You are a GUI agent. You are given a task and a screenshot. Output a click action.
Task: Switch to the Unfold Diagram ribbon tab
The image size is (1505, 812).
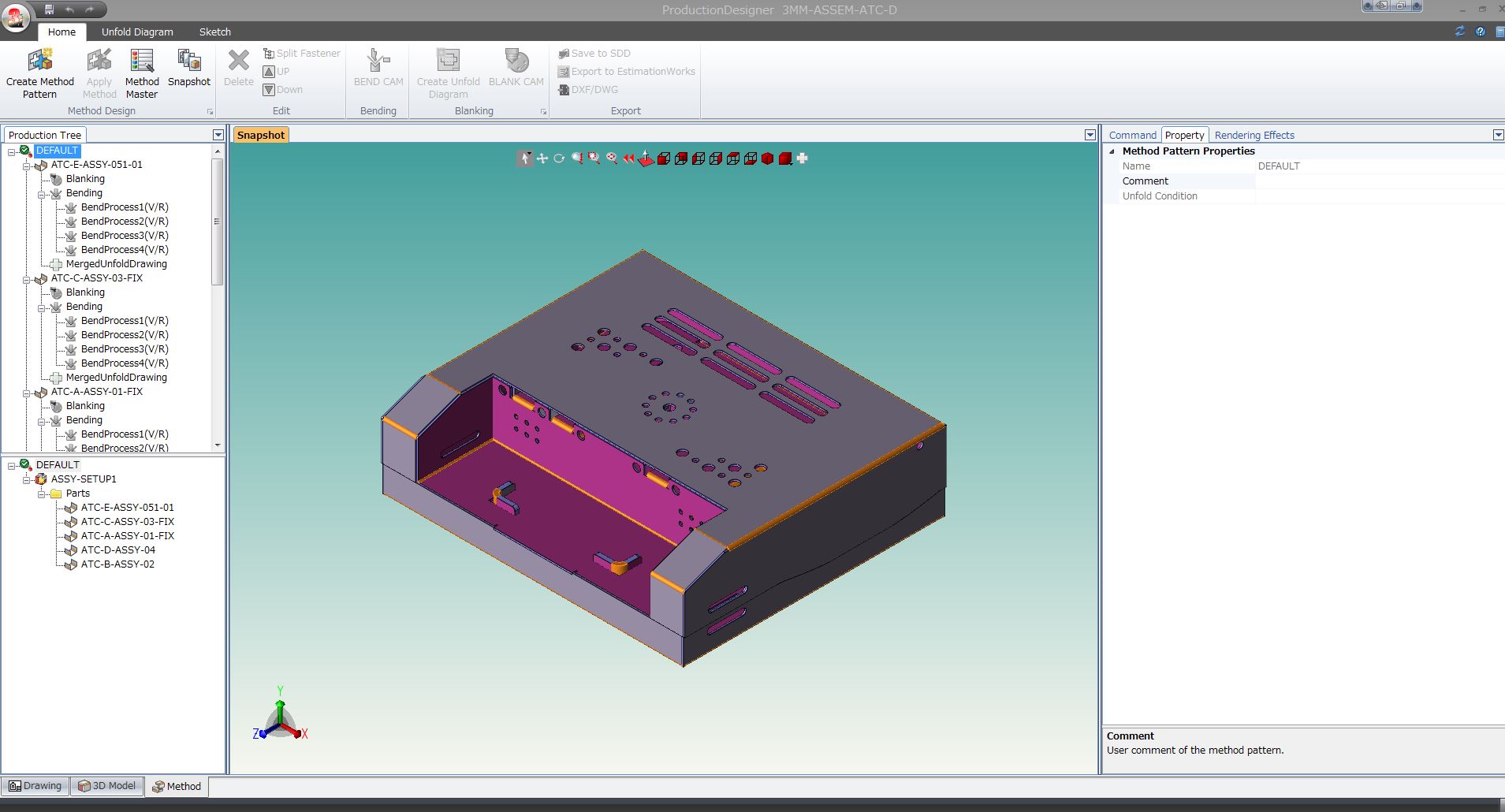(x=137, y=32)
